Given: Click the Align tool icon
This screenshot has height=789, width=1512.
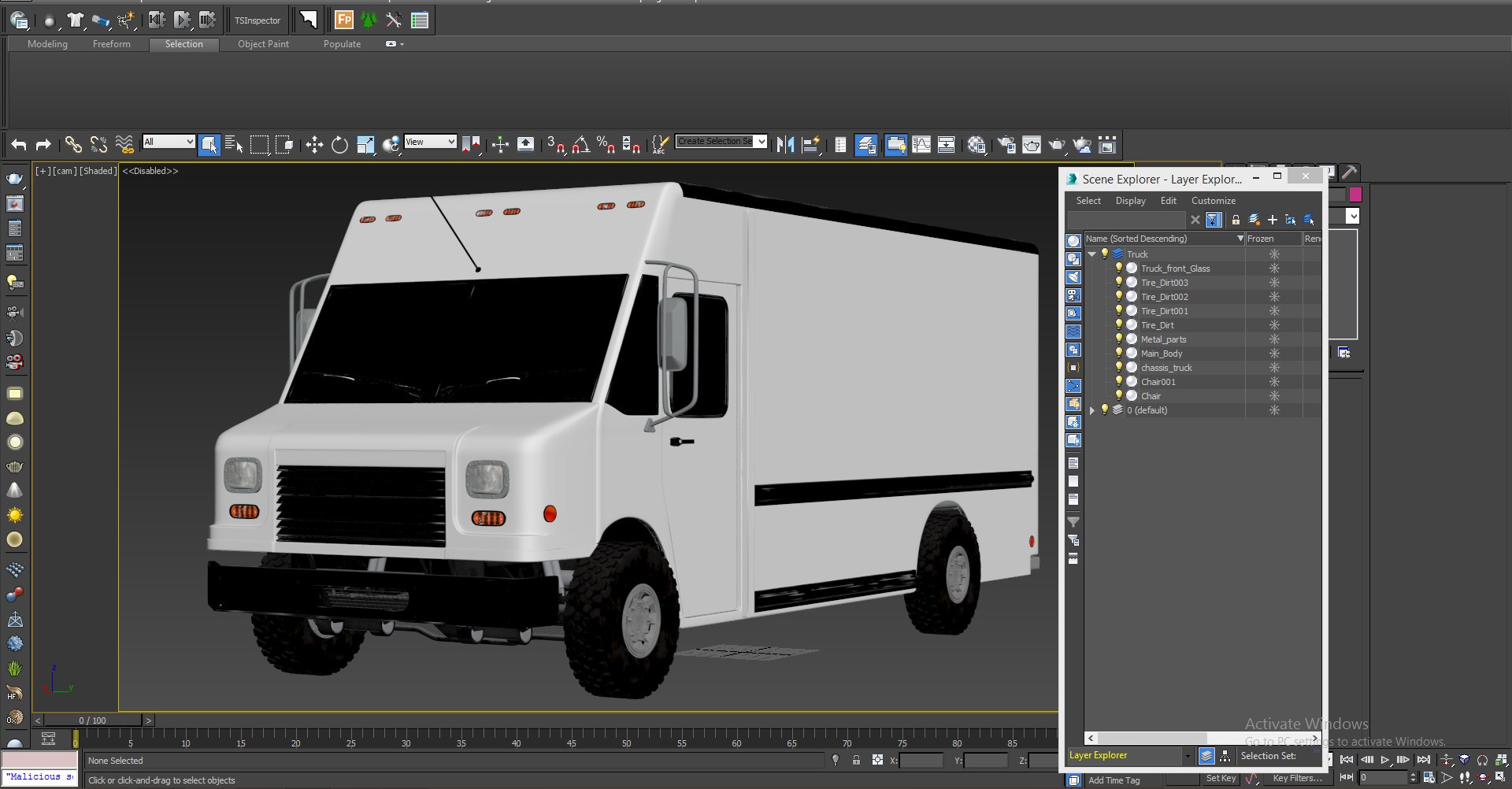Looking at the screenshot, I should pos(810,144).
